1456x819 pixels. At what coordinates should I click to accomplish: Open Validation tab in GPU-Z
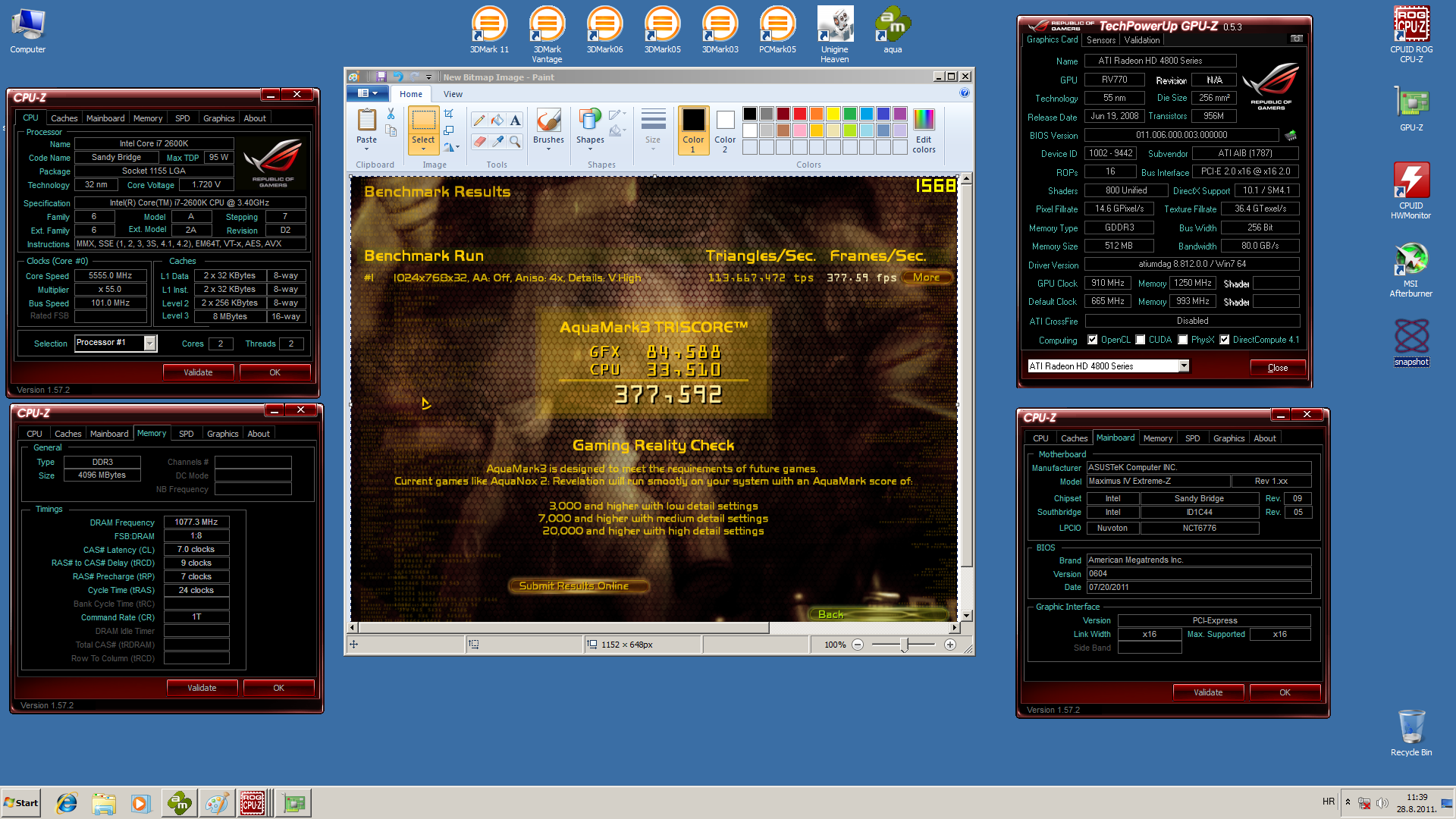pos(1142,40)
